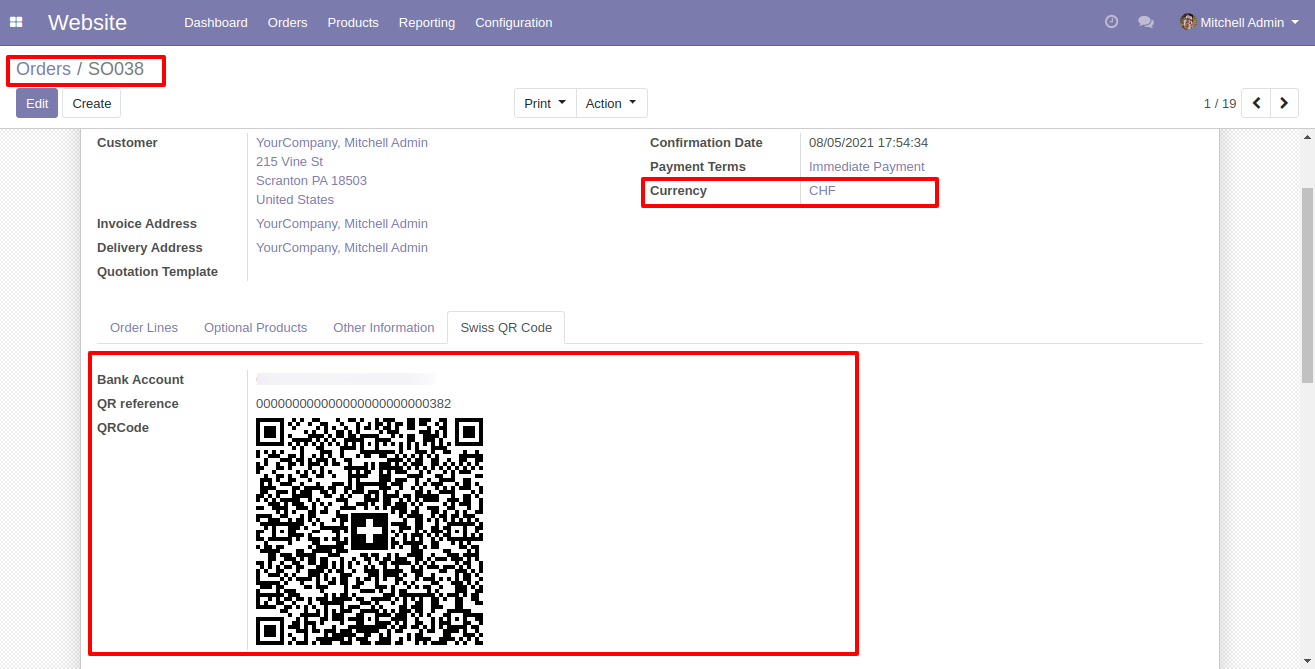The height and width of the screenshot is (669, 1315).
Task: Click Mitchell Admin avatar picture
Action: point(1188,22)
